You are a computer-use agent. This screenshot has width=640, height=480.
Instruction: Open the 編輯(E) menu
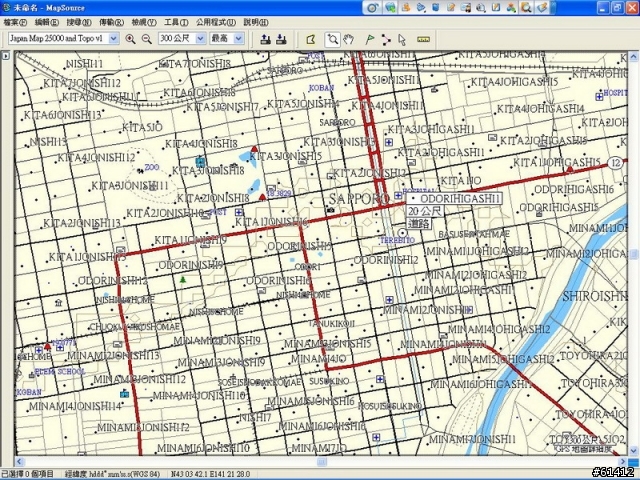tap(47, 22)
